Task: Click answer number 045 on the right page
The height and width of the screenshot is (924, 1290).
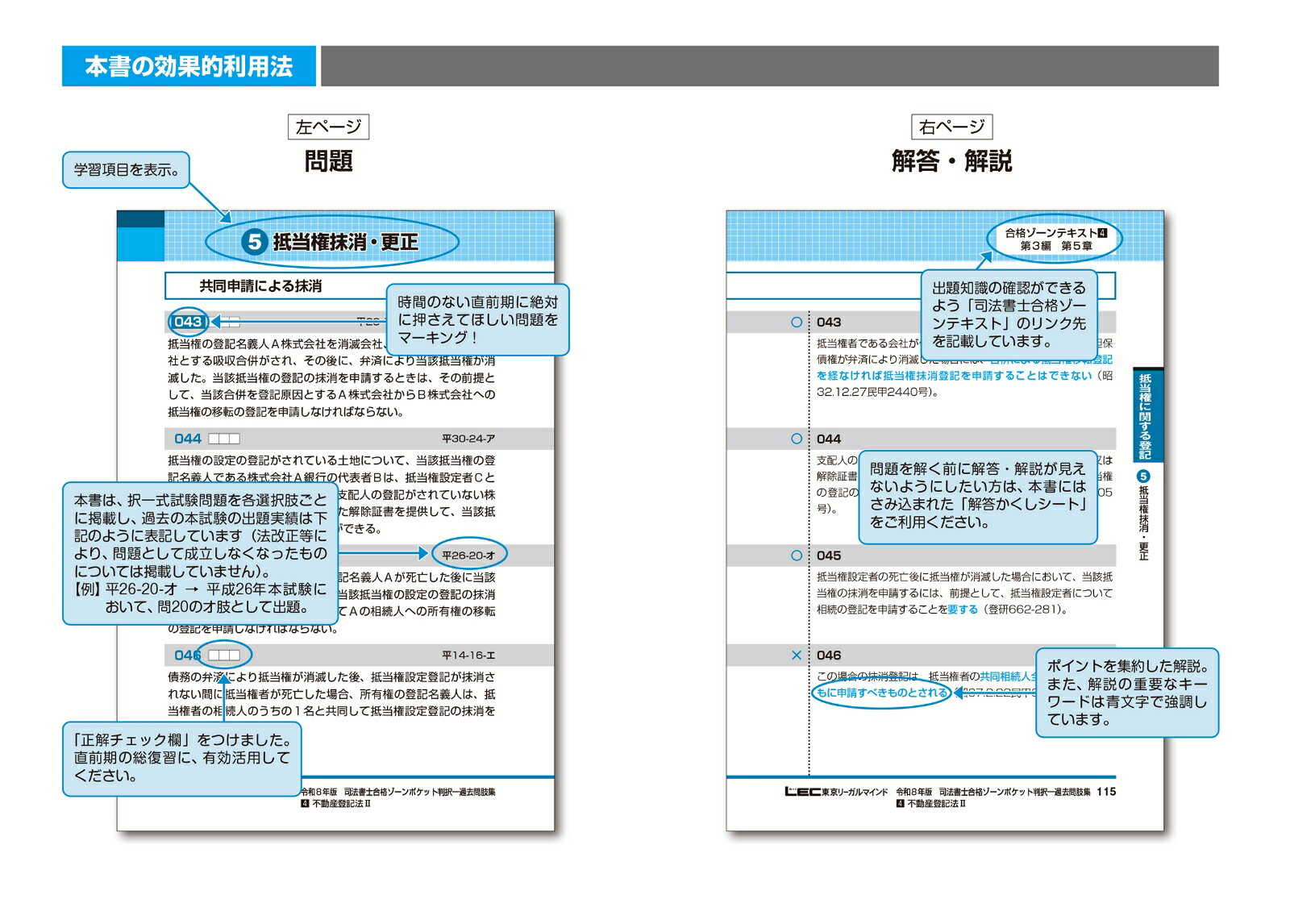Action: [829, 556]
